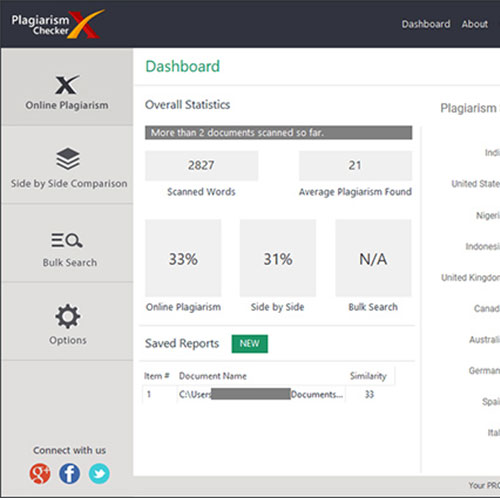Visit the Google Plus social icon

pos(40,473)
